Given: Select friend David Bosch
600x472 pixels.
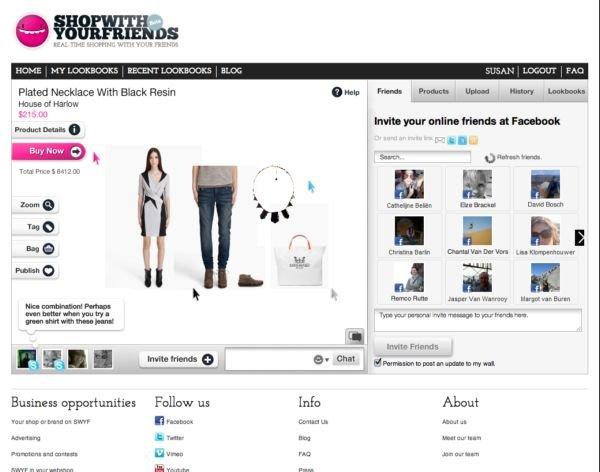Looking at the screenshot, I should pyautogui.click(x=545, y=189).
